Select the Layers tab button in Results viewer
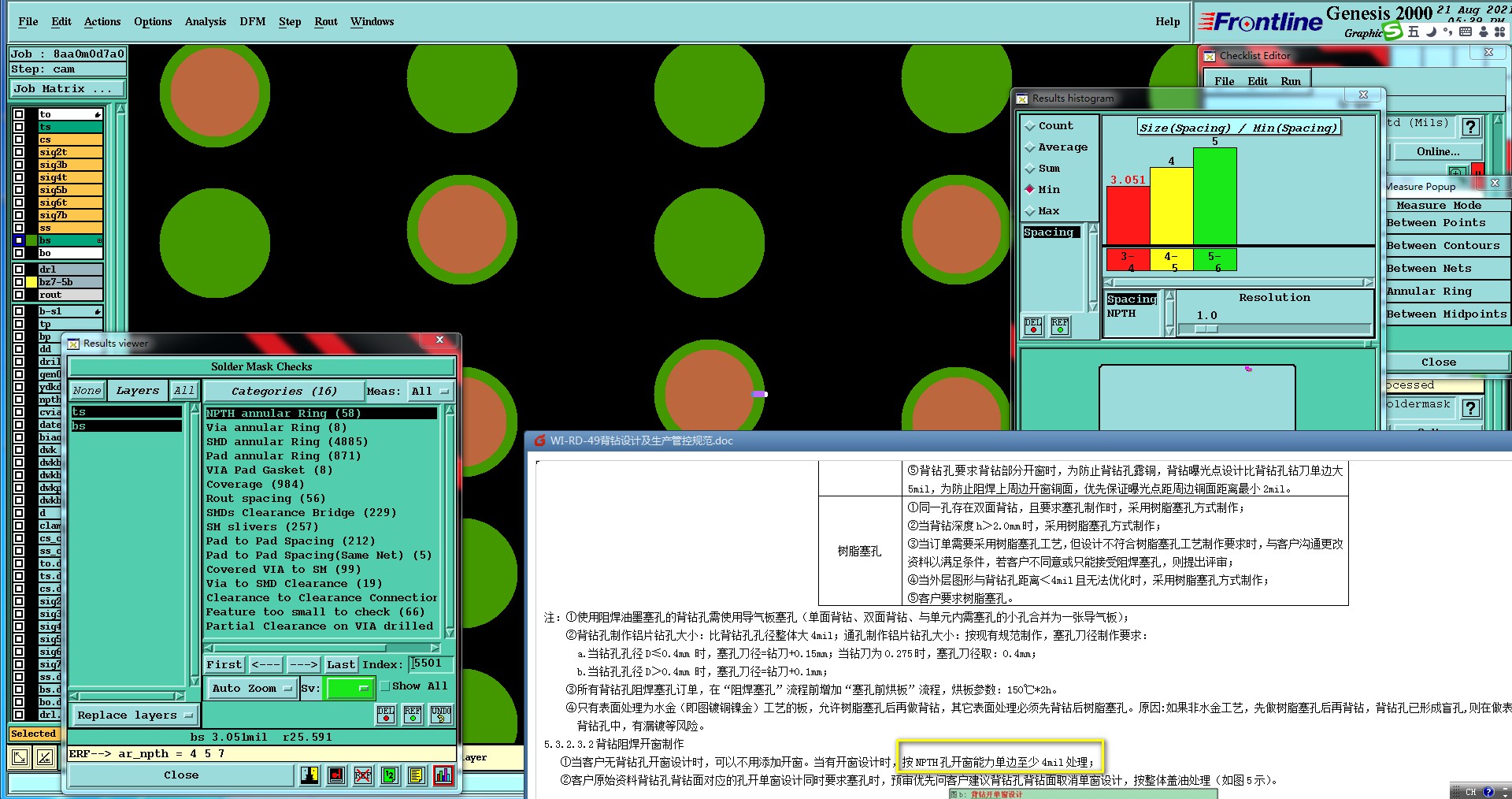The height and width of the screenshot is (799, 1512). pos(138,391)
